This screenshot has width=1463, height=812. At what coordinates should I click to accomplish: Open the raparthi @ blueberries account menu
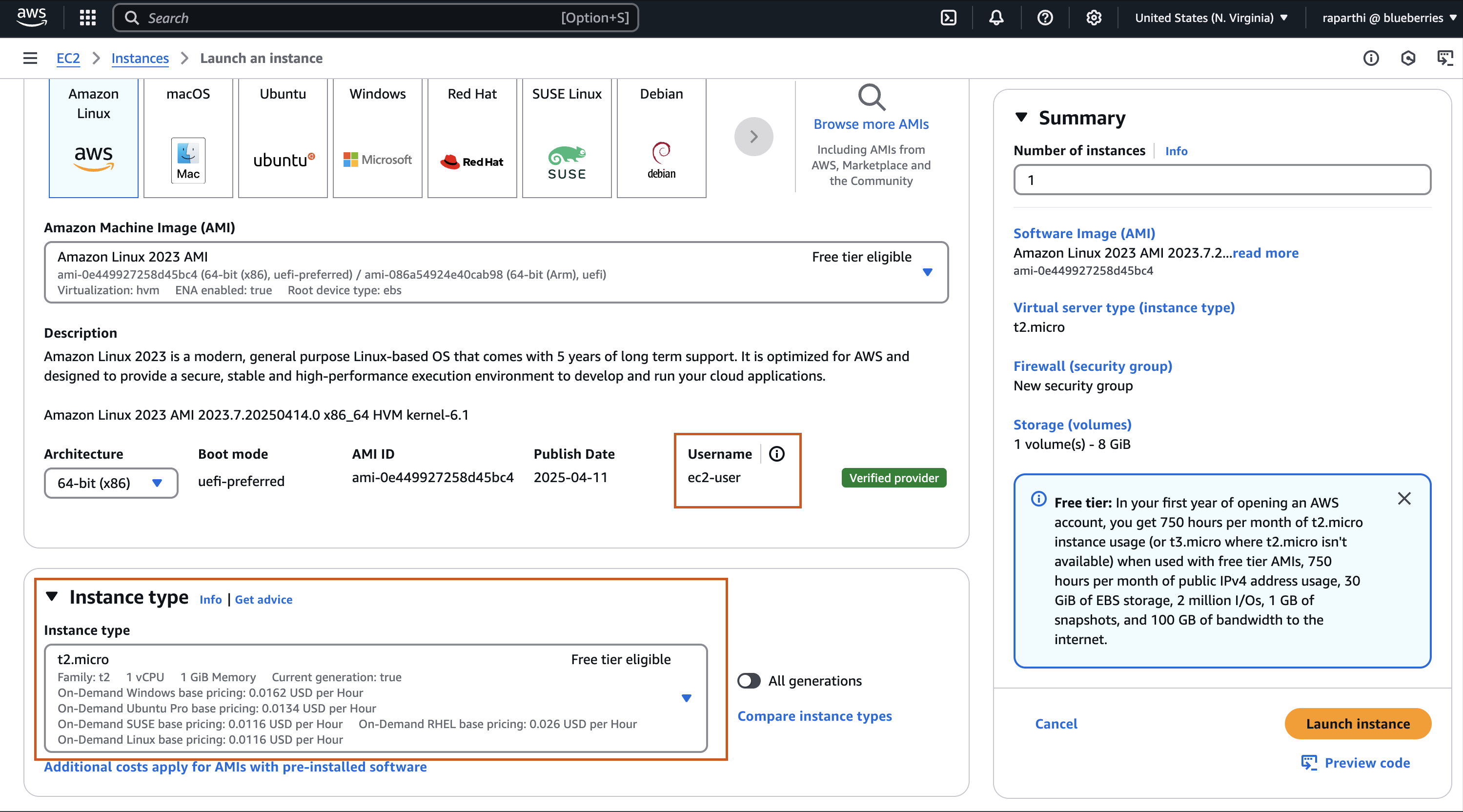(1389, 18)
